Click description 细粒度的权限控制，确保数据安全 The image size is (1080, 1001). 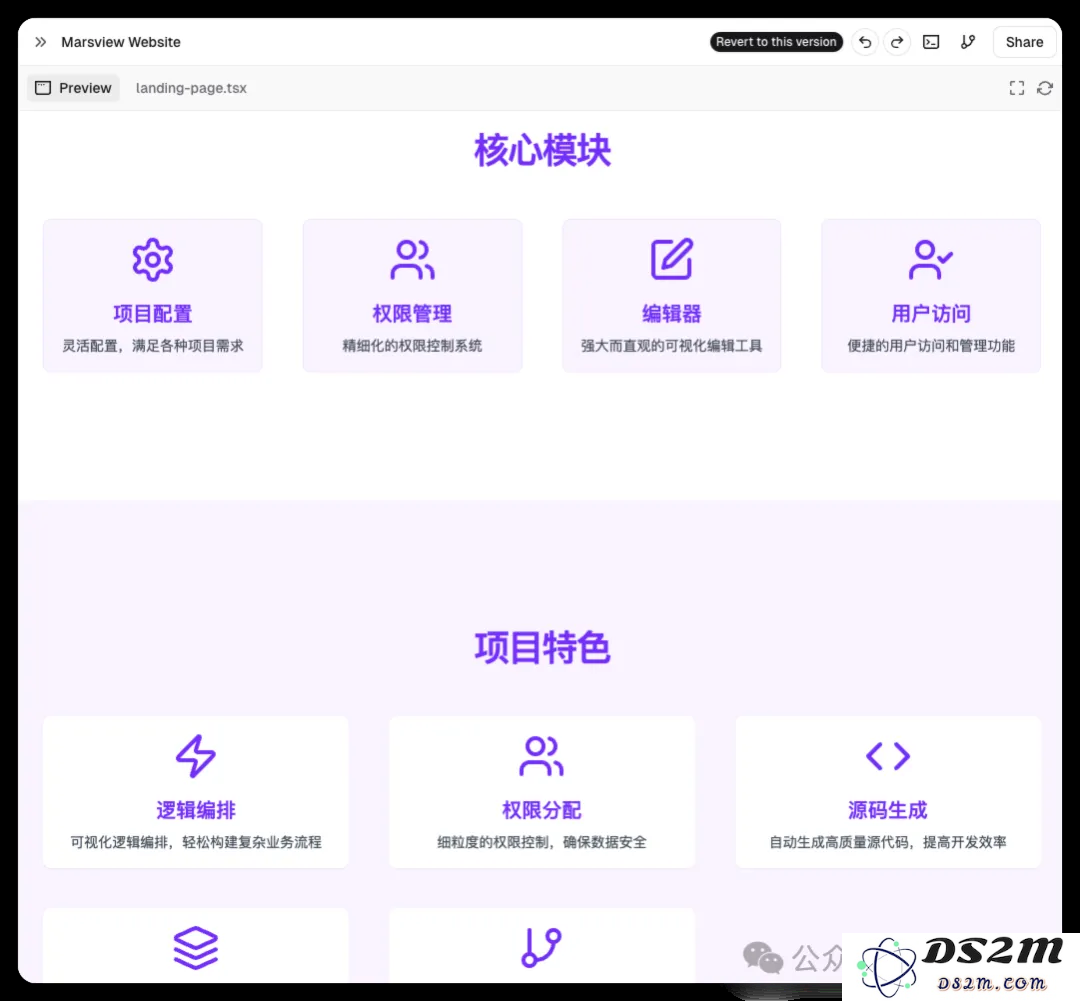click(541, 842)
